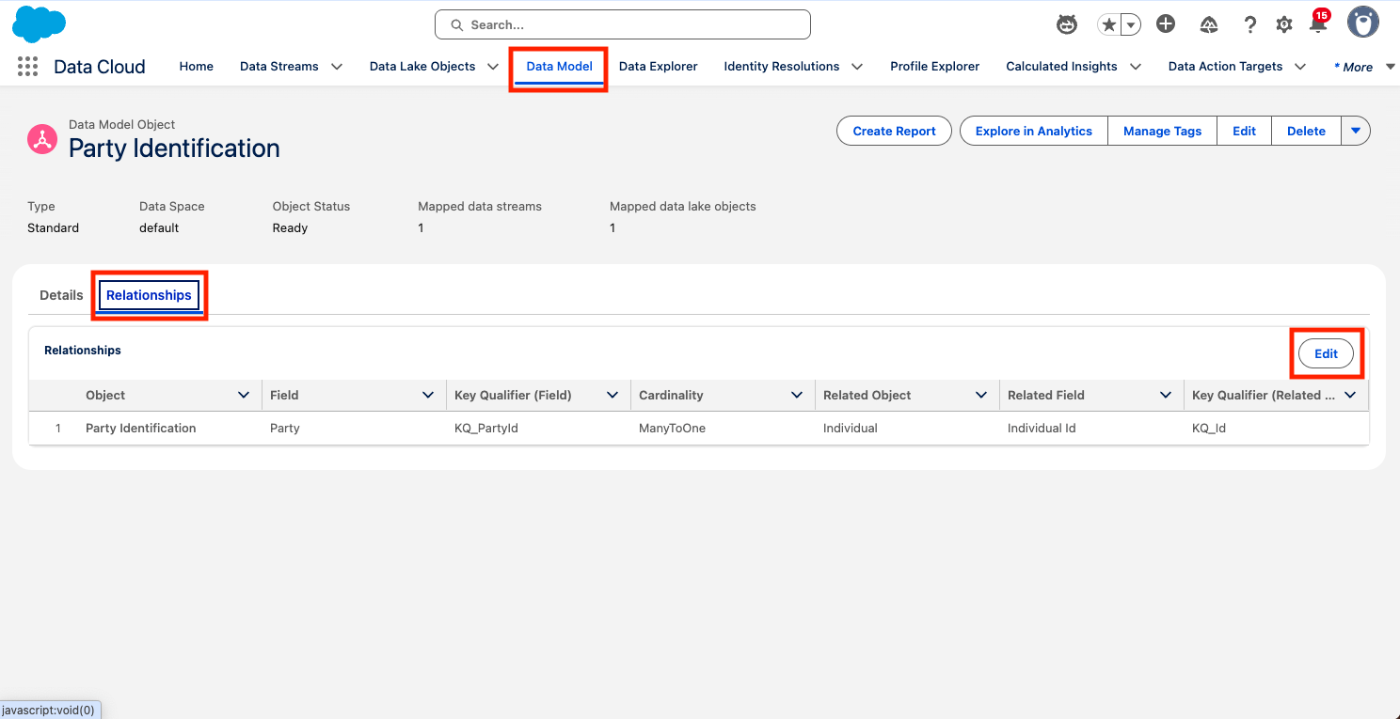Click Explore in Analytics button
Viewport: 1400px width, 719px height.
point(1034,131)
